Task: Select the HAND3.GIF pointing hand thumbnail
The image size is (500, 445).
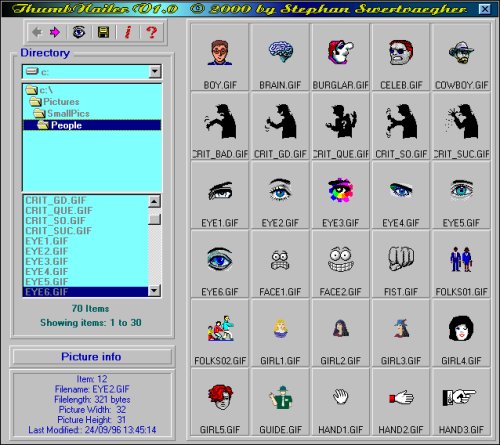Action: [461, 402]
